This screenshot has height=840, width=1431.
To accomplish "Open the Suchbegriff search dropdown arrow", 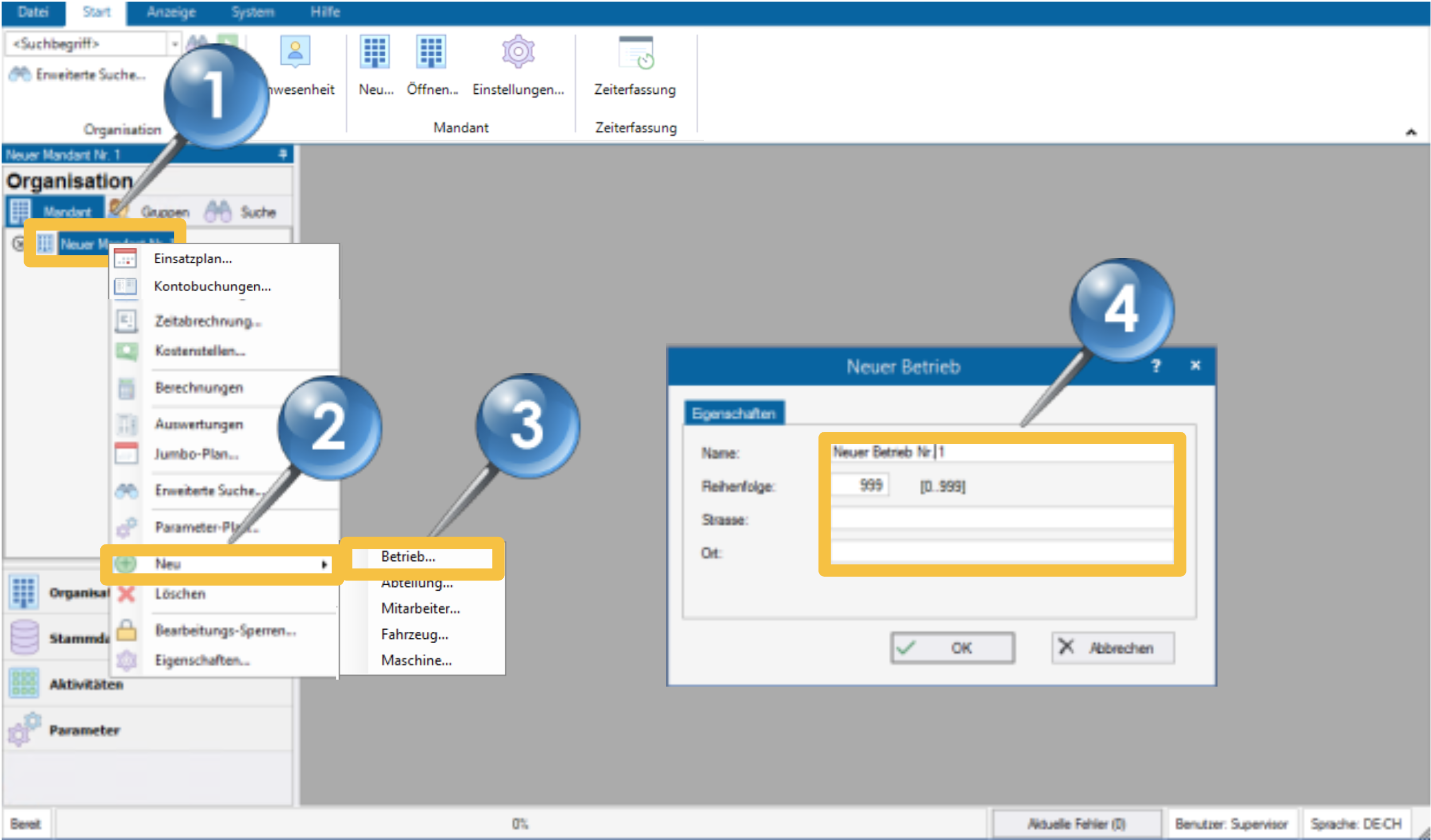I will pos(174,44).
